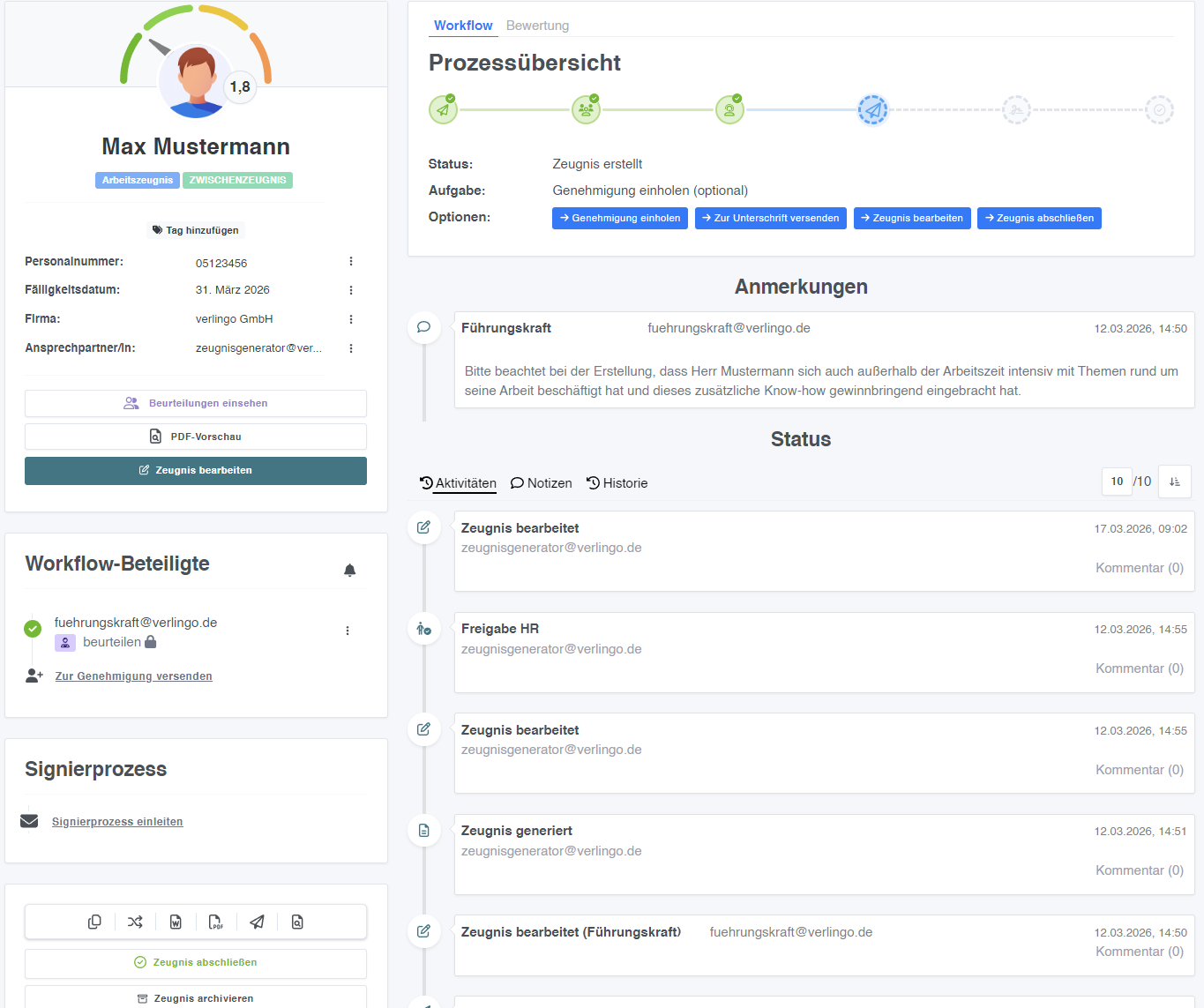The image size is (1204, 1008).
Task: Click the document icon of Zeugnis generiert entry
Action: point(424,831)
